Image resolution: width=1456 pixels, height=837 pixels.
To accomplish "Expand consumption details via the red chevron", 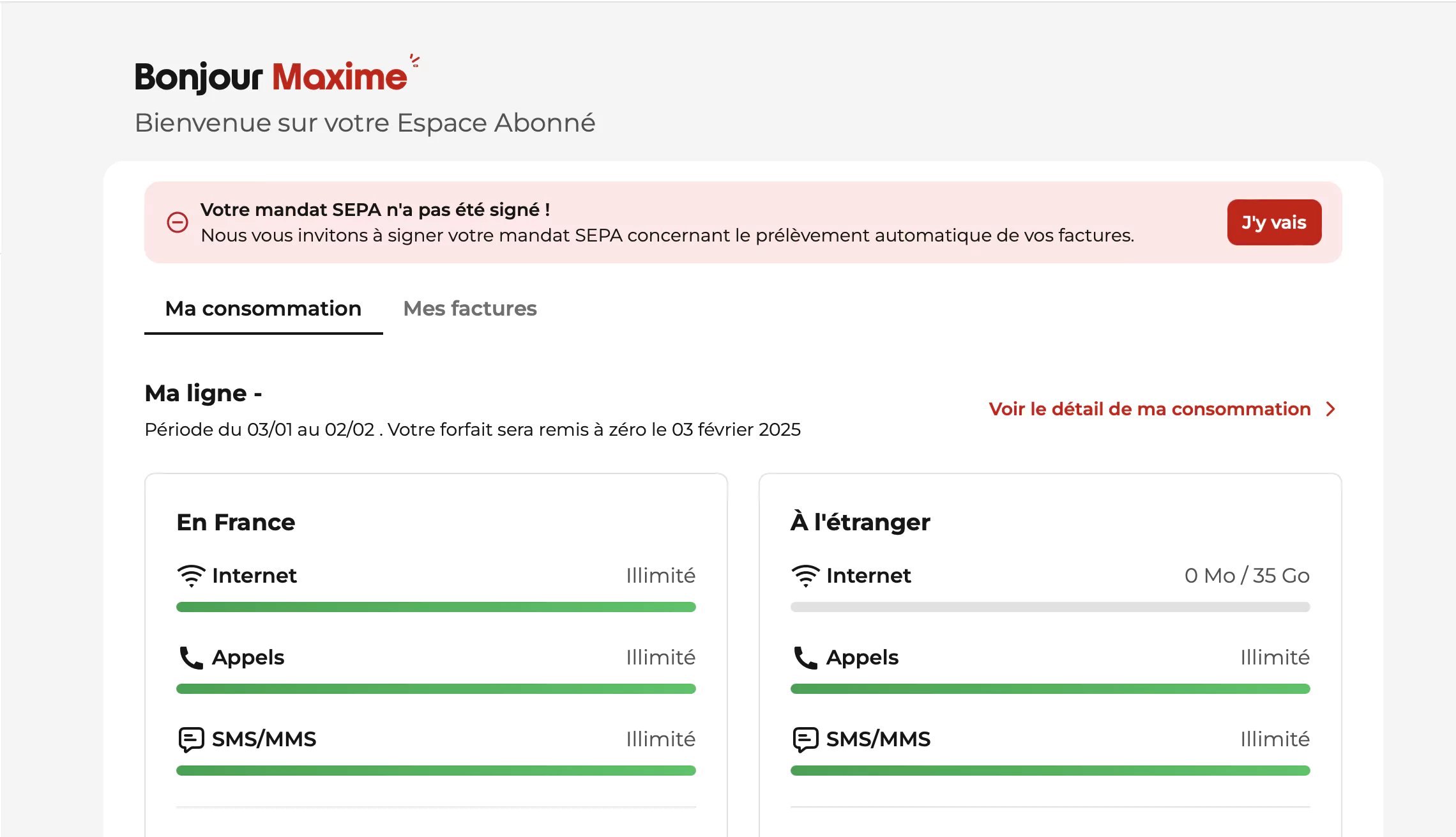I will (x=1331, y=409).
